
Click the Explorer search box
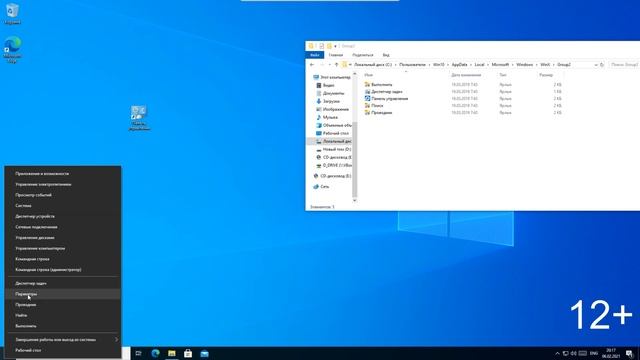(x=624, y=65)
